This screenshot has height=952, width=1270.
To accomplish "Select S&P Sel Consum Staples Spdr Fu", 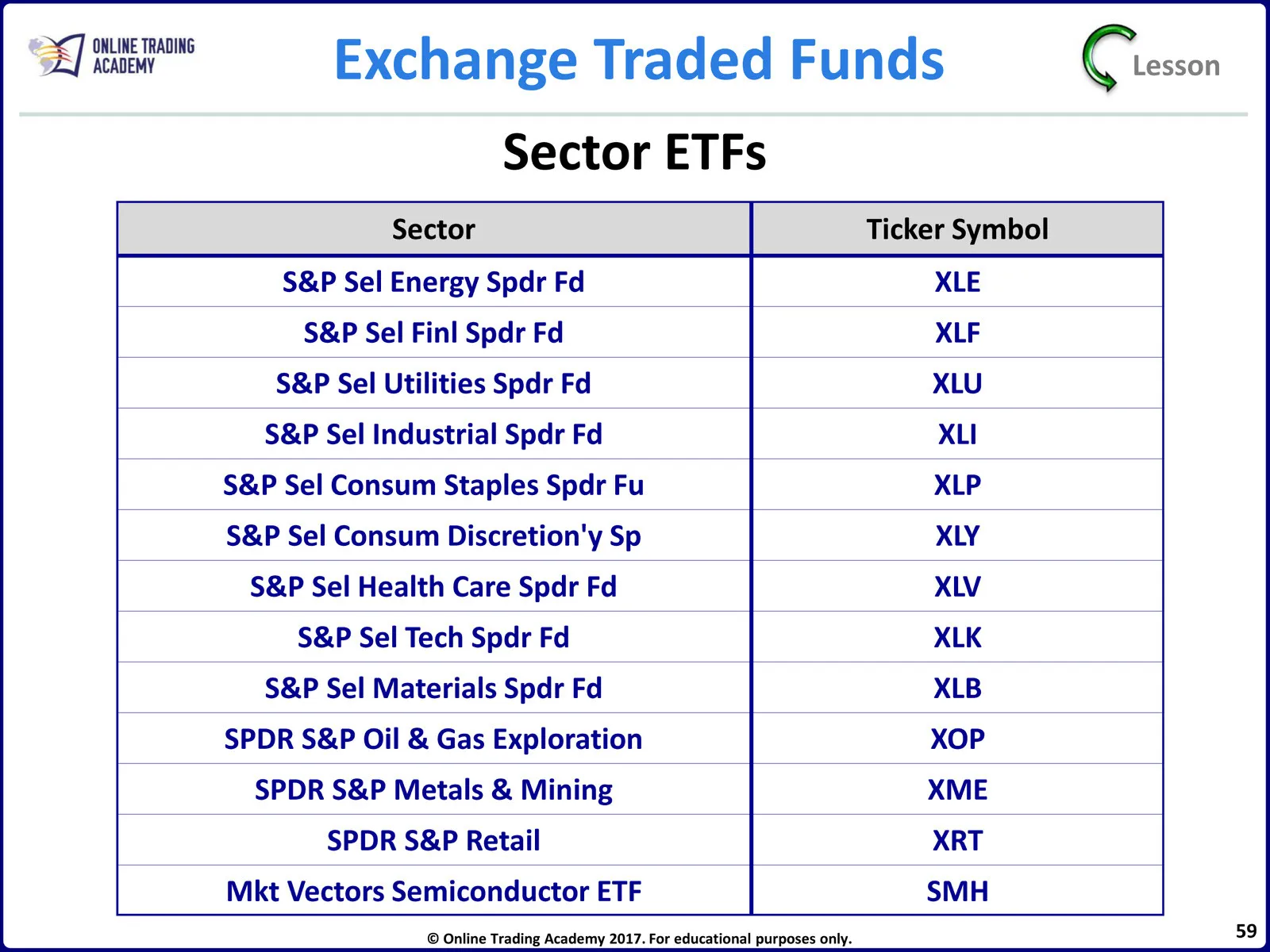I will point(433,486).
